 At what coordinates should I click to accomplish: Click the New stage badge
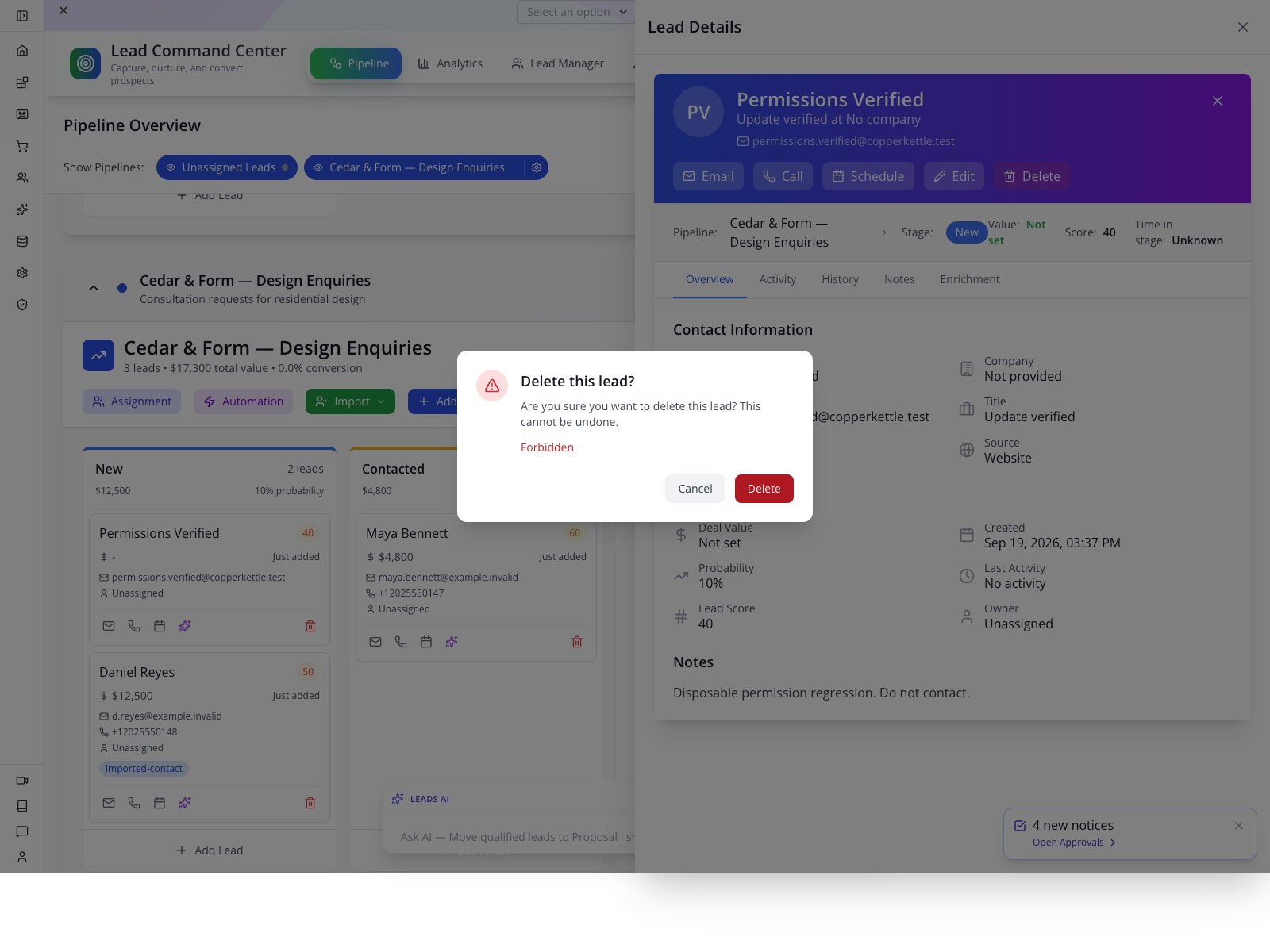pyautogui.click(x=966, y=232)
